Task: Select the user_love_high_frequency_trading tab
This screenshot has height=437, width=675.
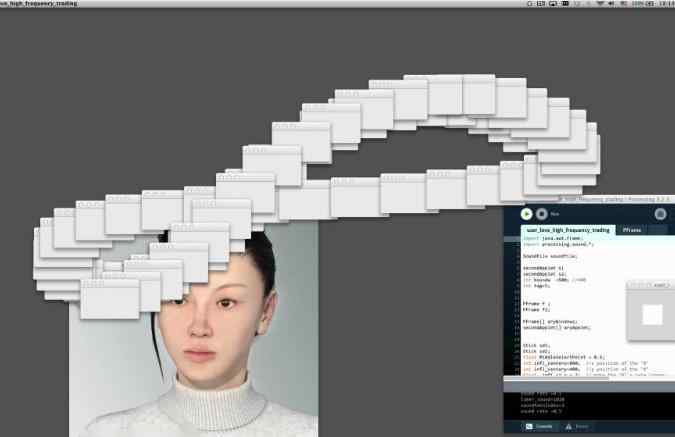Action: coord(568,230)
